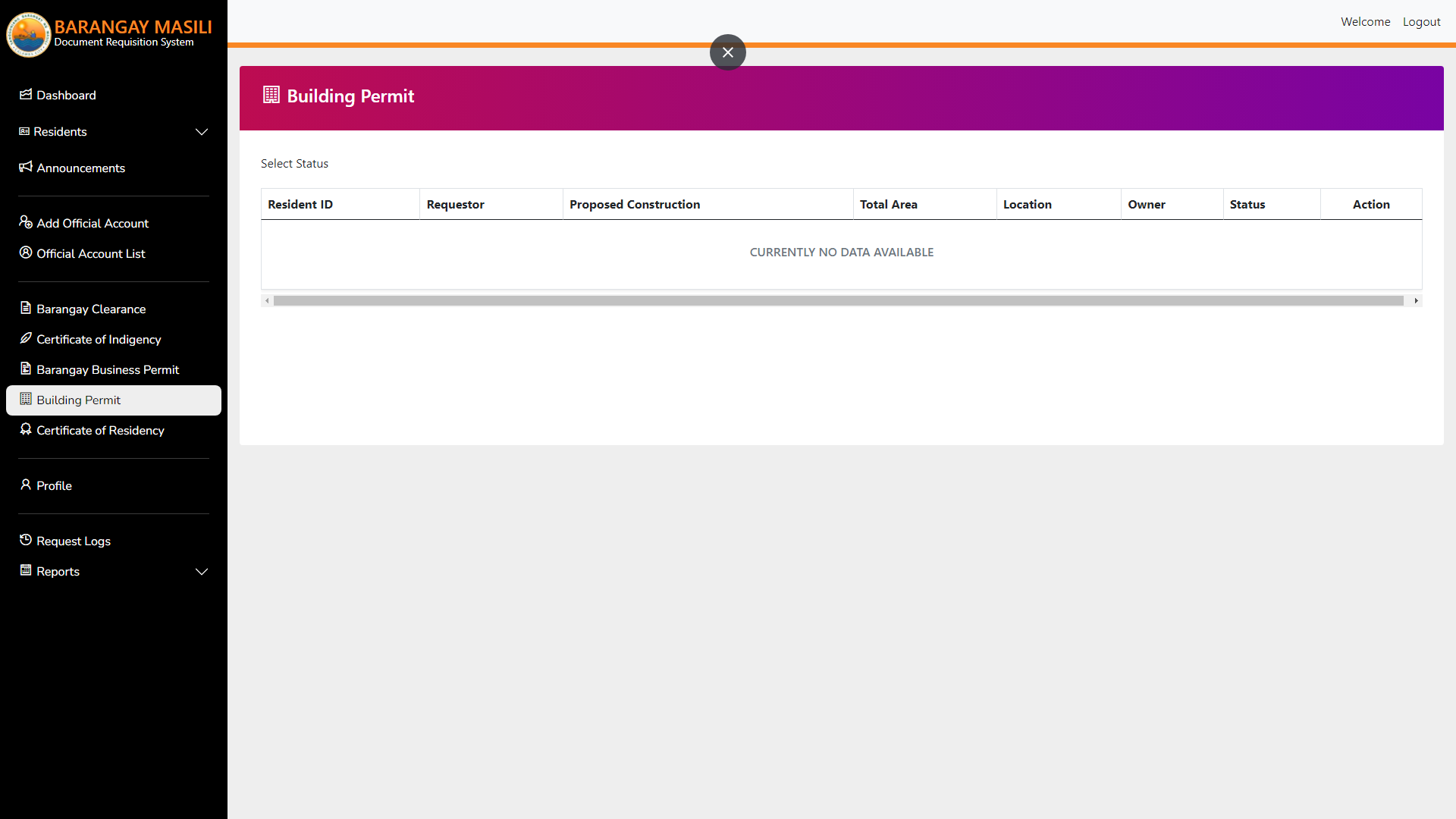Viewport: 1456px width, 819px height.
Task: Click the Logout link
Action: coord(1421,21)
